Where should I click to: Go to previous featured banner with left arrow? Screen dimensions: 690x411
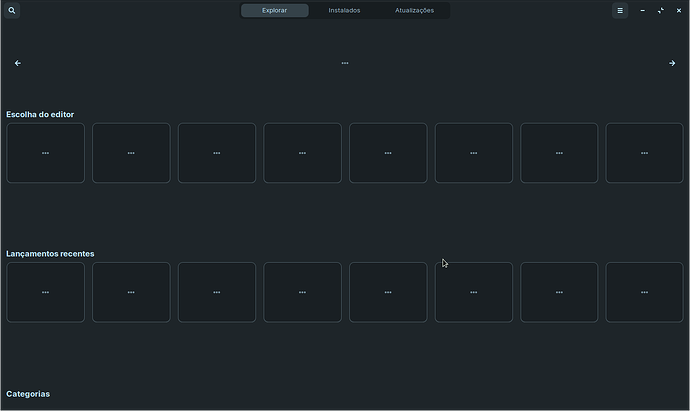(18, 63)
